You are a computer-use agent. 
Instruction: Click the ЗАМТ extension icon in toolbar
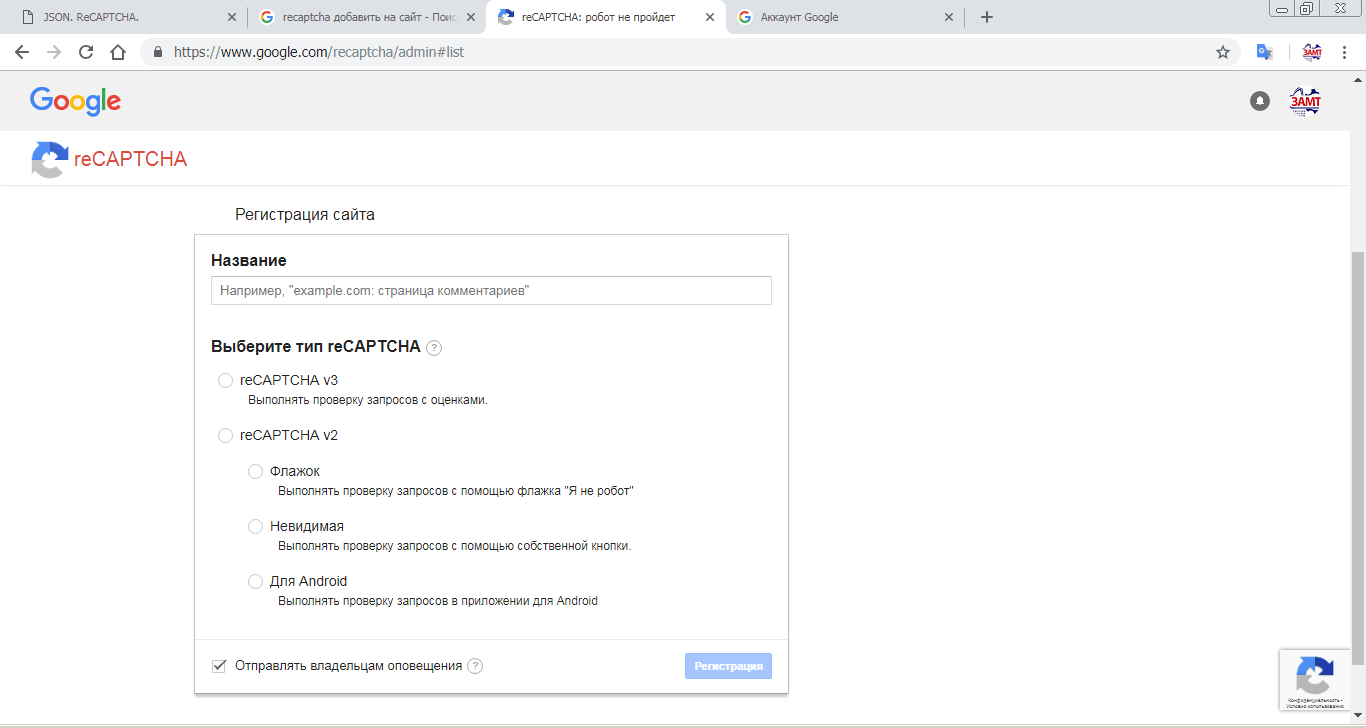click(1311, 52)
